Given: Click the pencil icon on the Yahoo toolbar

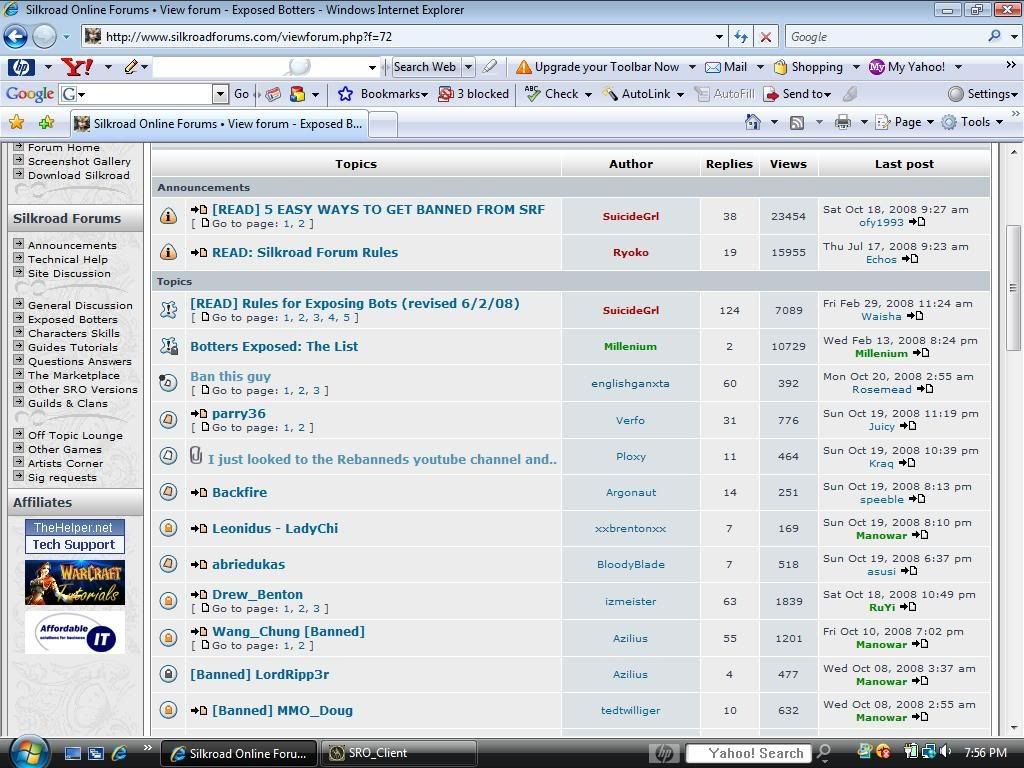Looking at the screenshot, I should pyautogui.click(x=131, y=67).
